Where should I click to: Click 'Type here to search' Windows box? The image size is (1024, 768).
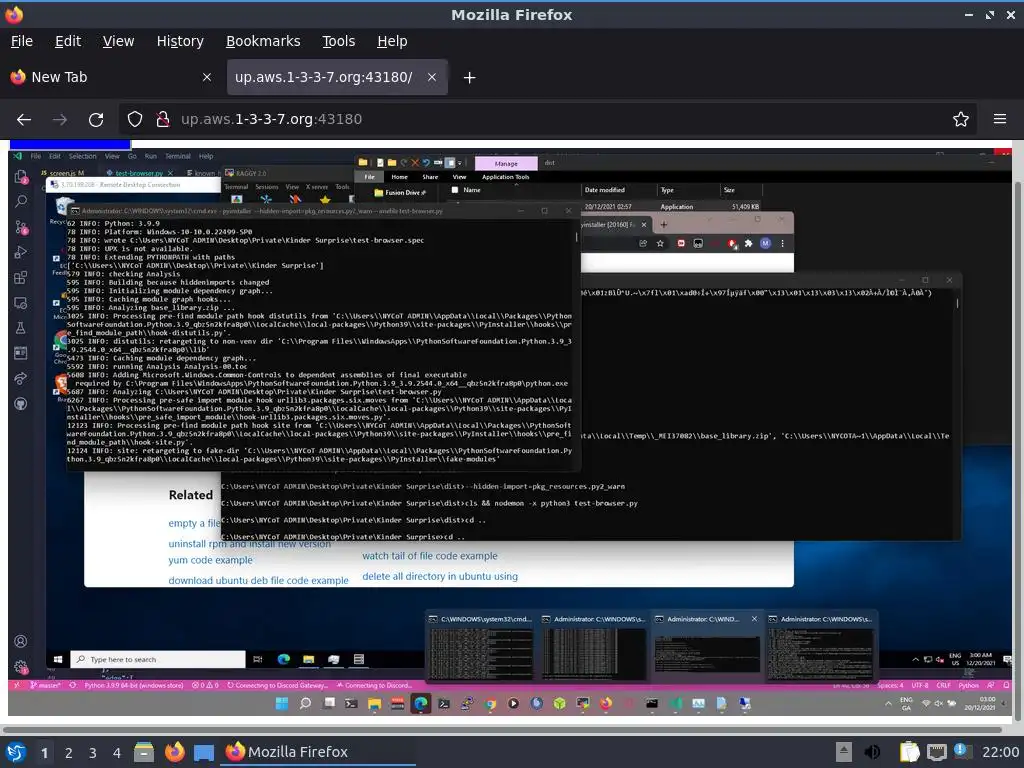pos(157,659)
